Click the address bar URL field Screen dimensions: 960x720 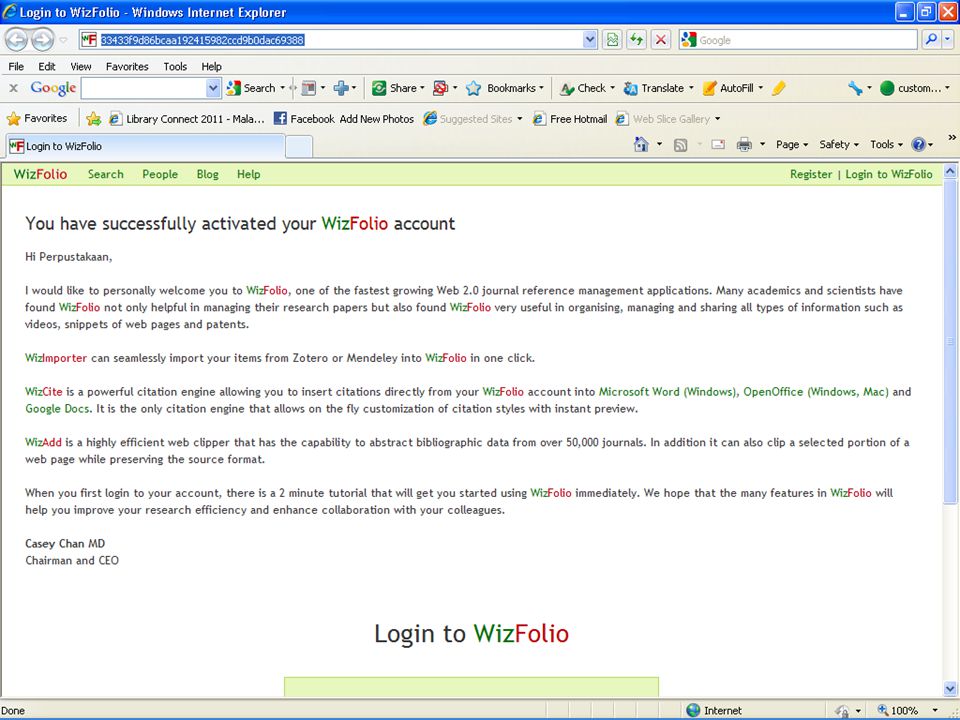coord(340,40)
